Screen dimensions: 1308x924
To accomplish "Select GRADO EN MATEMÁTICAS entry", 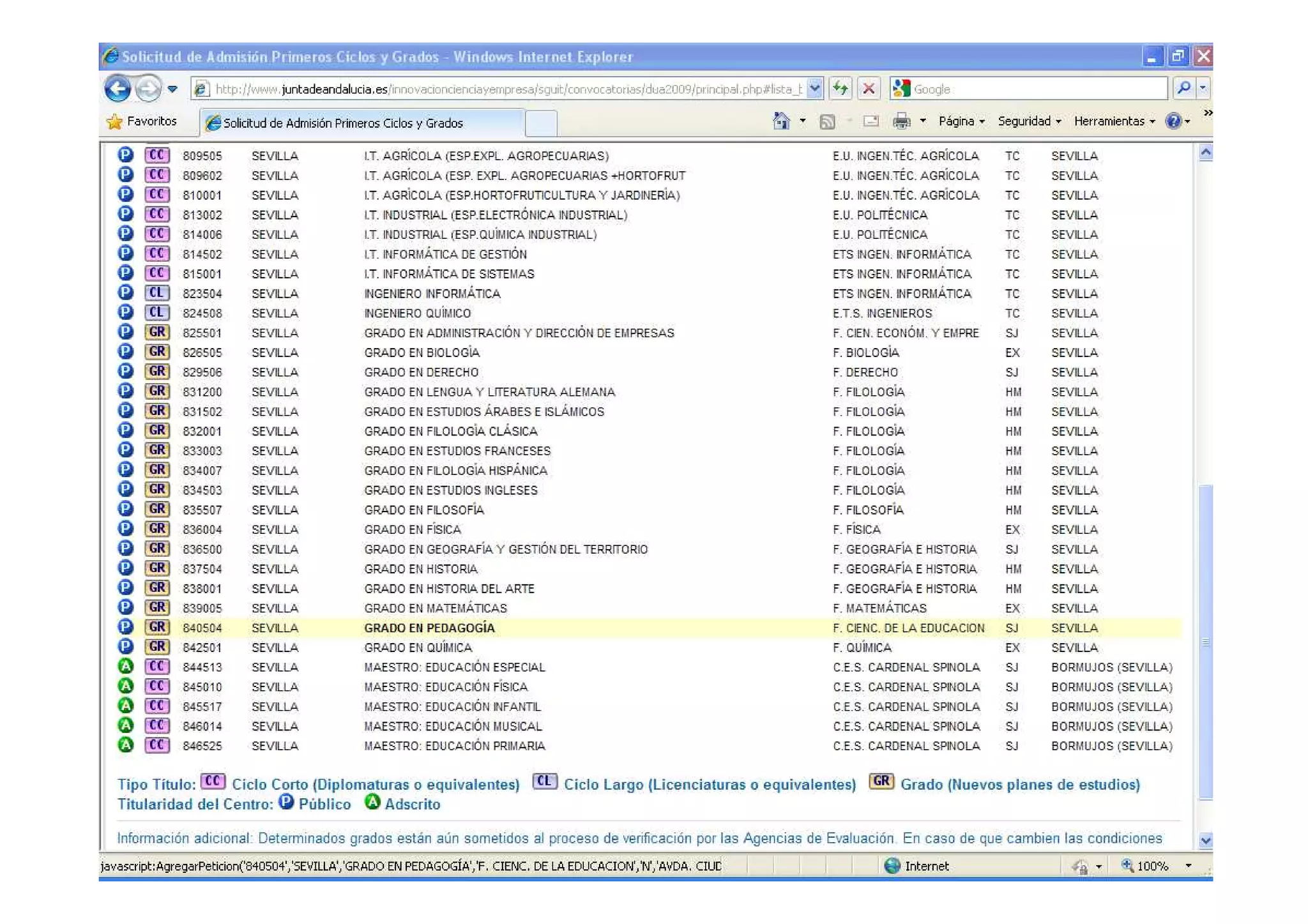I will [435, 608].
